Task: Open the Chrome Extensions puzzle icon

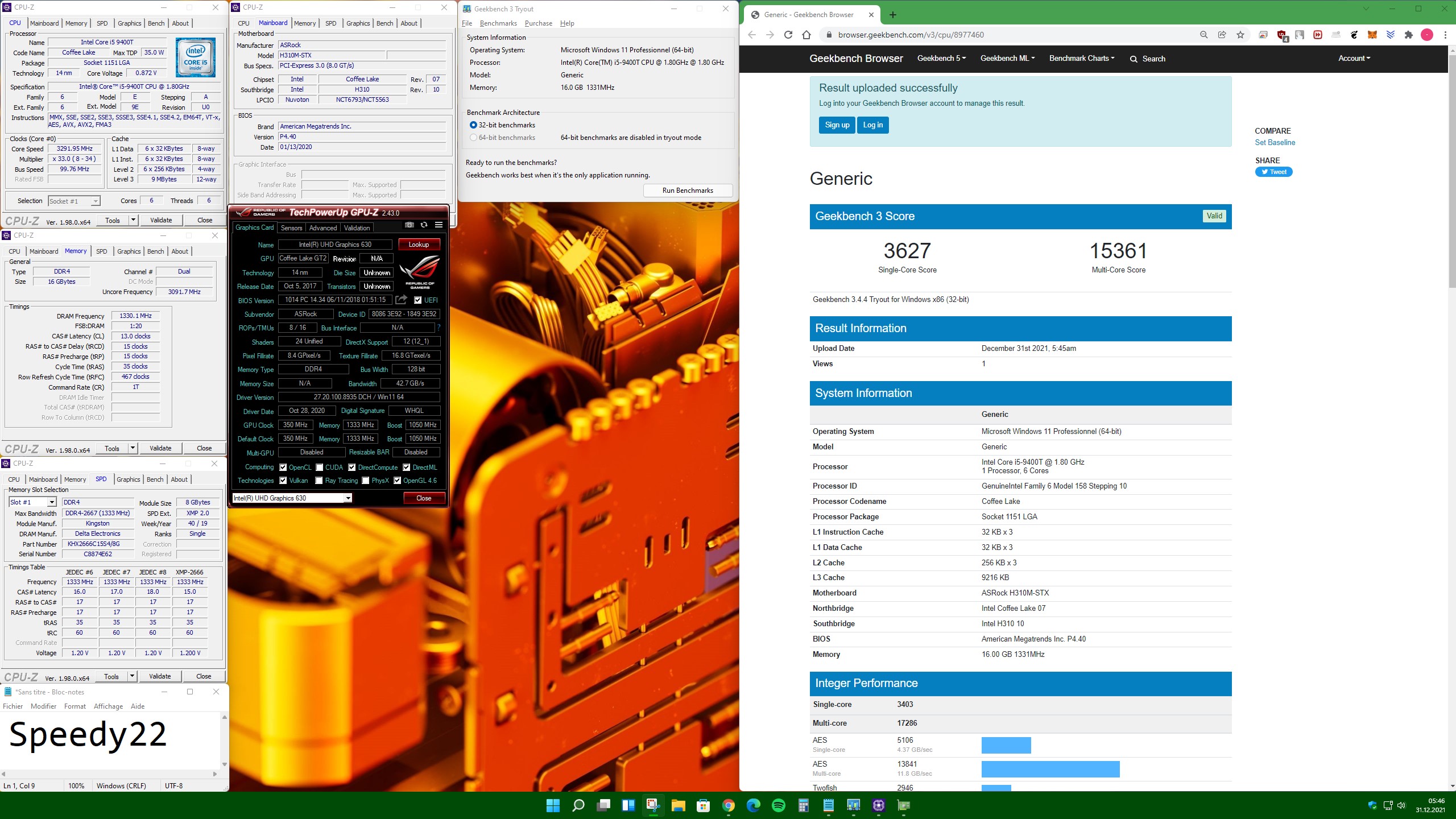Action: (1409, 35)
